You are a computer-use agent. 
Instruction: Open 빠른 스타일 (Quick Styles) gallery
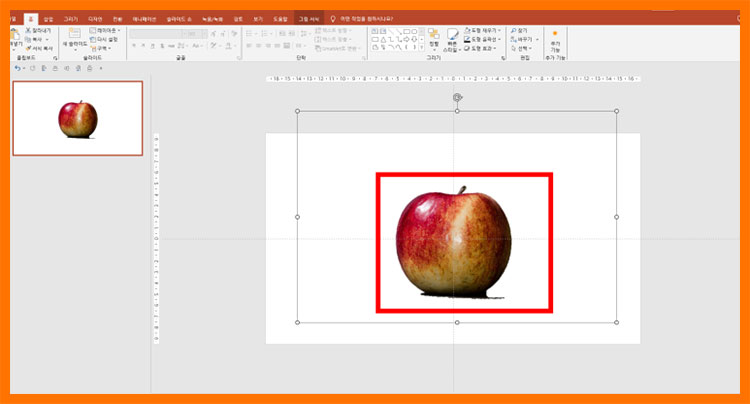click(452, 40)
